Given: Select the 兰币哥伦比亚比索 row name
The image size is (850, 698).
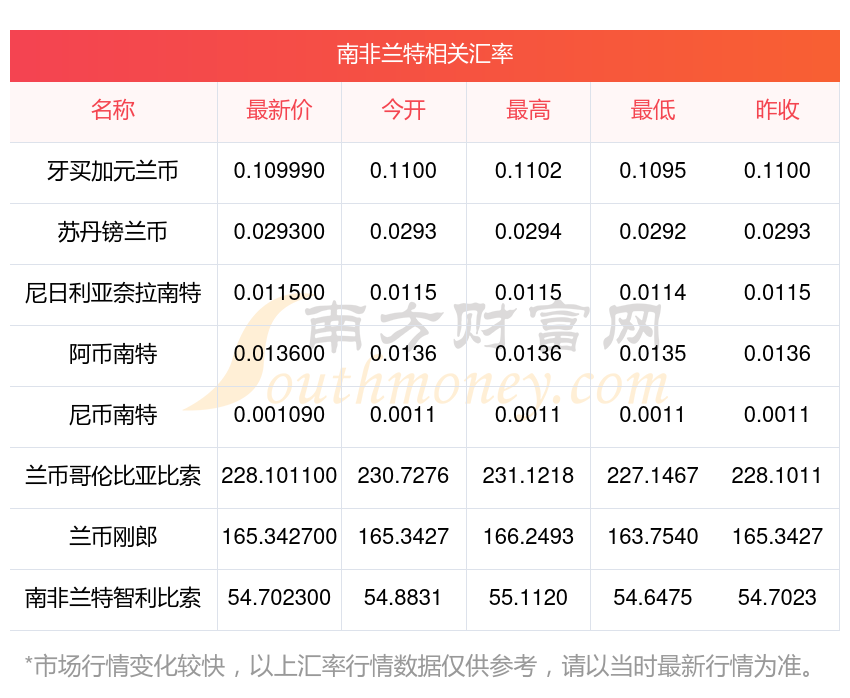Looking at the screenshot, I should coord(113,476).
